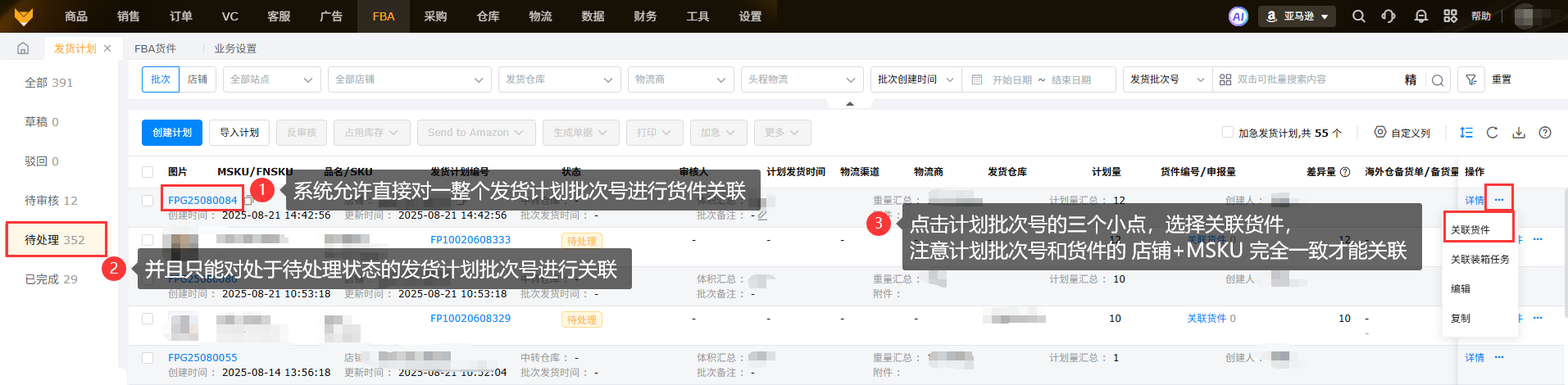
Task: Open the 批次创建时间 date type dropdown
Action: pos(916,79)
